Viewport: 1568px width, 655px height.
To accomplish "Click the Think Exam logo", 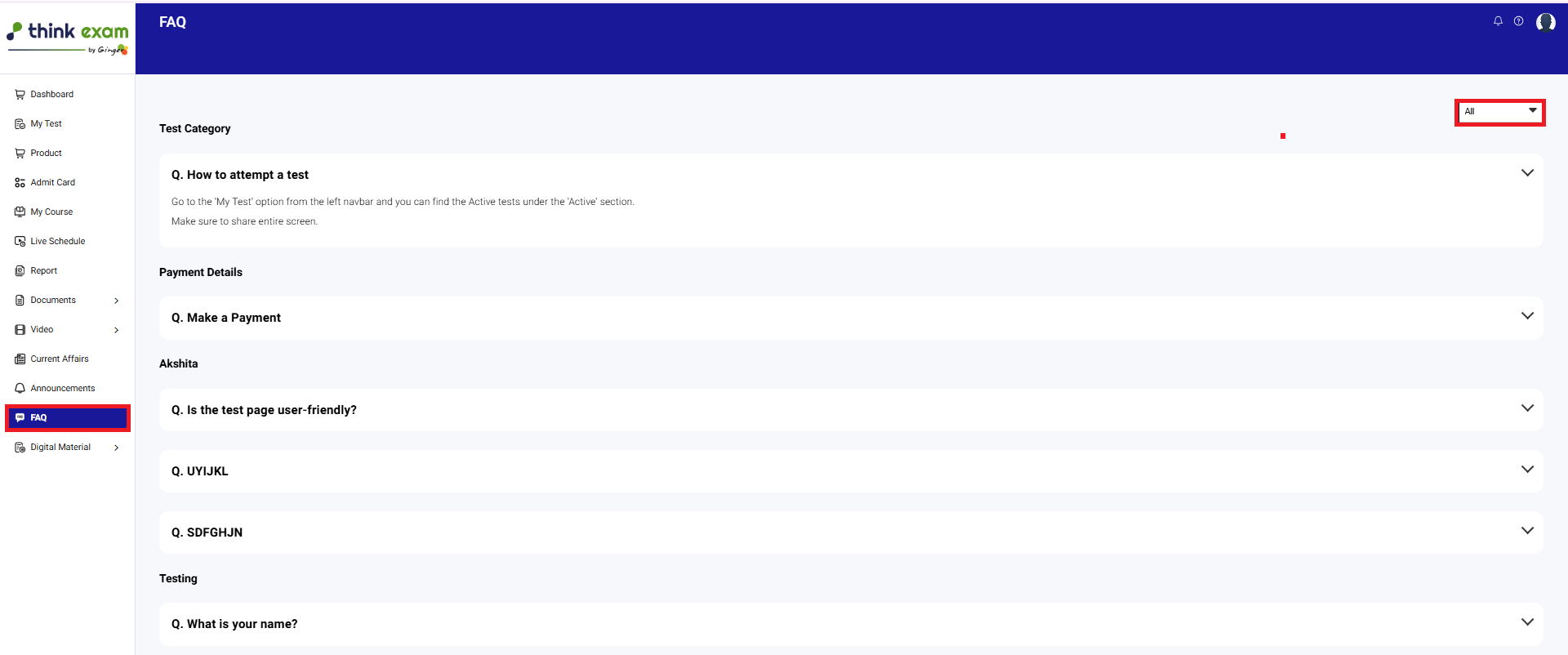I will (68, 37).
